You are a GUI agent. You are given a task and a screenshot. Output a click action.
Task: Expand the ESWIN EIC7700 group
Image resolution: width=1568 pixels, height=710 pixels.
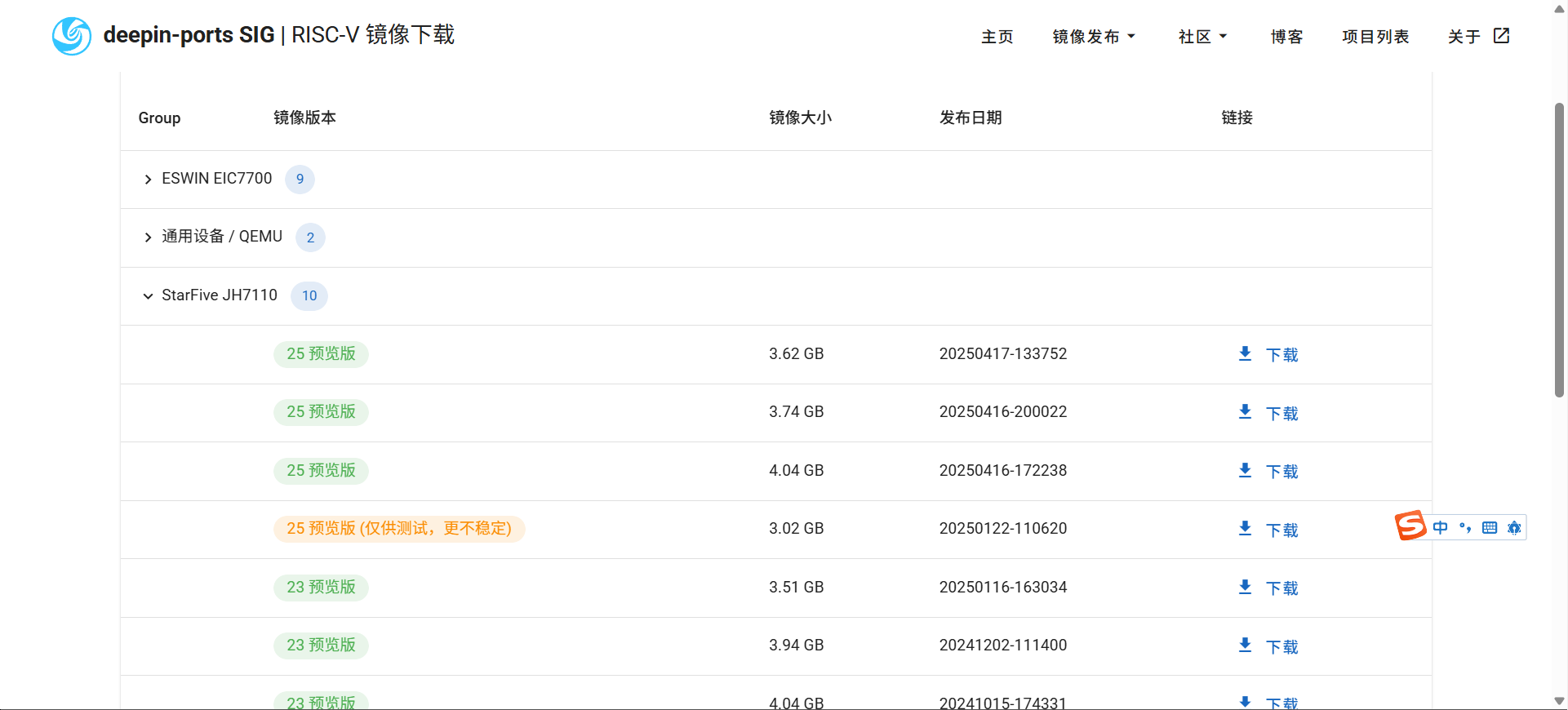click(148, 180)
